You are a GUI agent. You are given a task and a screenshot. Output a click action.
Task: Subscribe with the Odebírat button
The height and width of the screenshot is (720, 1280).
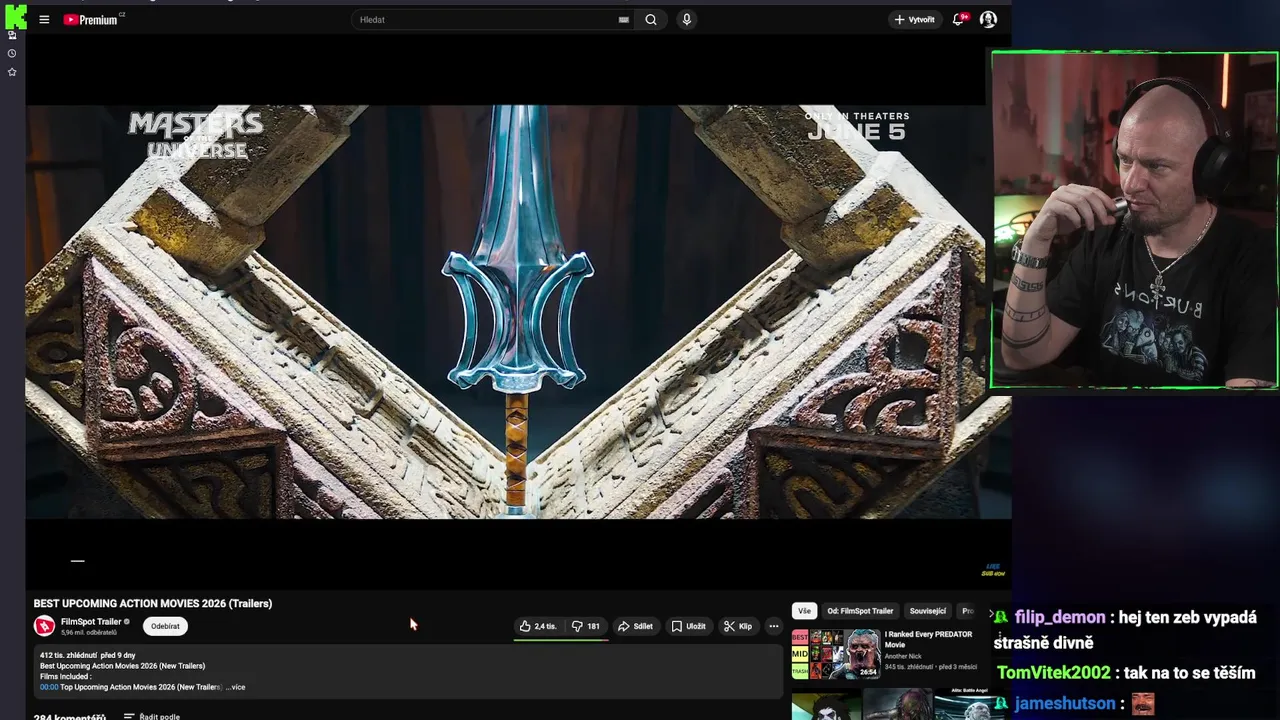tap(166, 626)
